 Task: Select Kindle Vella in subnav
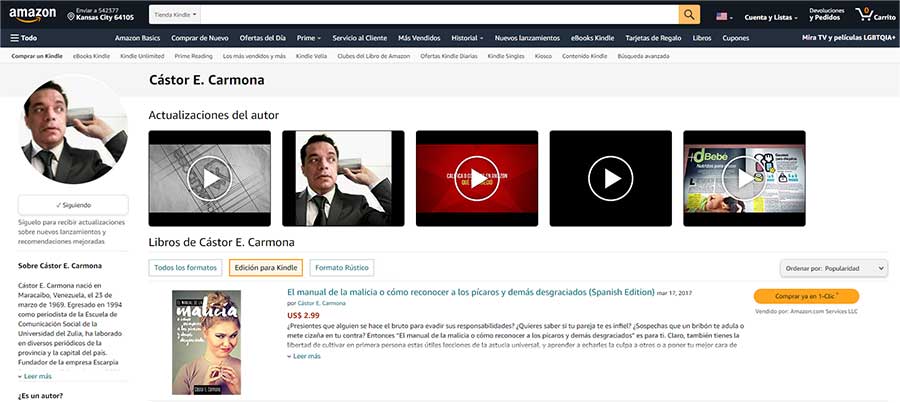[312, 56]
